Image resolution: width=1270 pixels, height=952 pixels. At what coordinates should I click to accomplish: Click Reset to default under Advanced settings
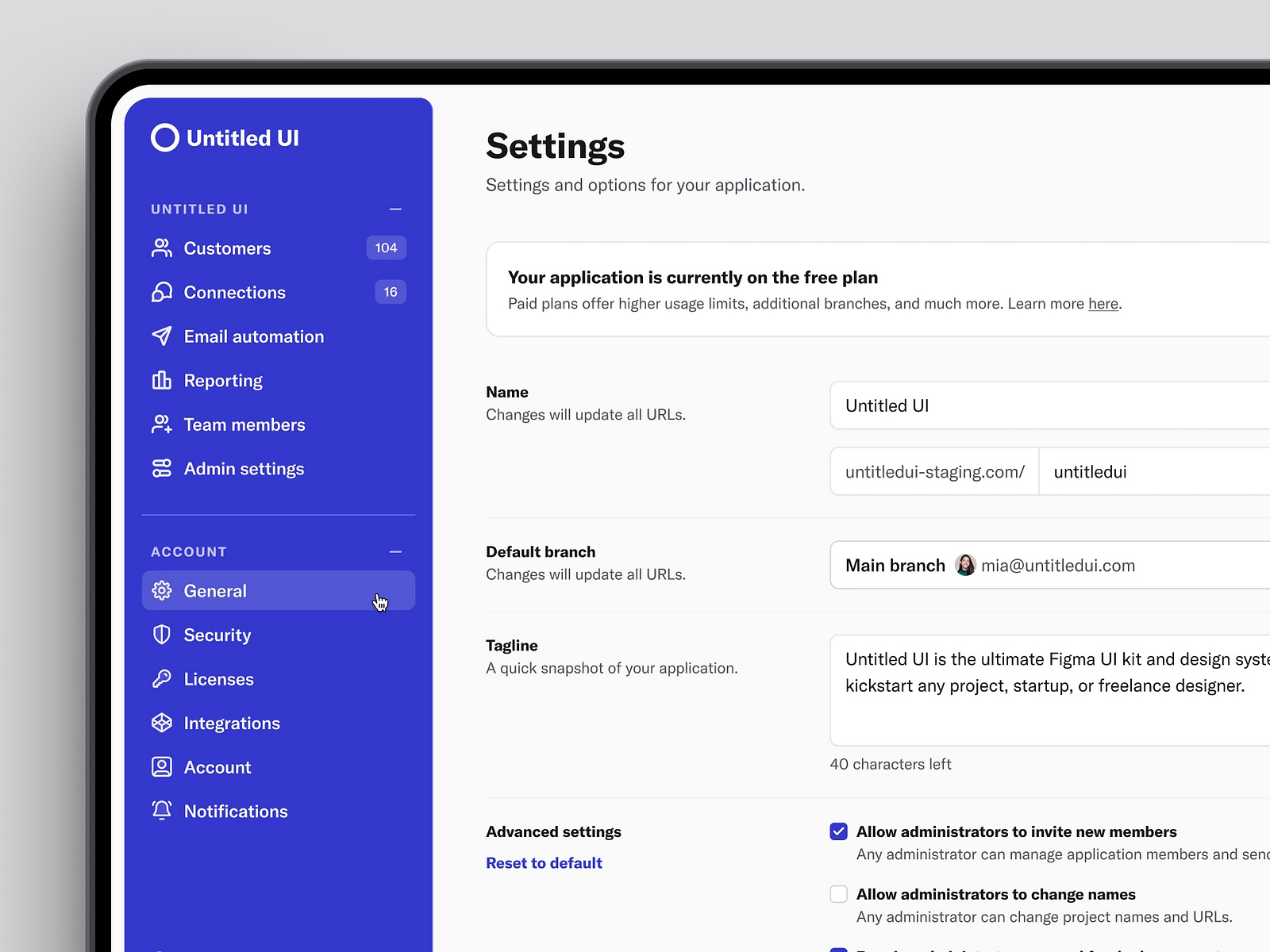[x=544, y=862]
